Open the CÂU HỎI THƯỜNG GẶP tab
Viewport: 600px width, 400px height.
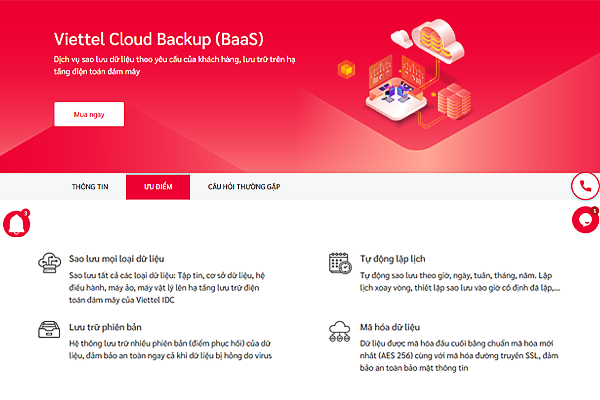244,187
